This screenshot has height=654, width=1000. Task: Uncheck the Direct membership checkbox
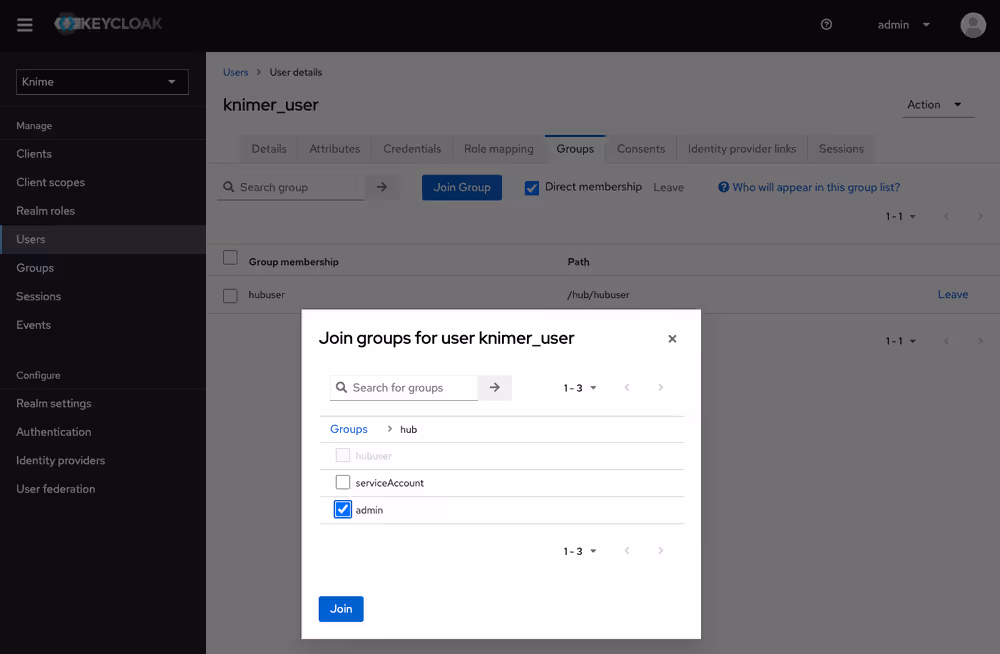pyautogui.click(x=531, y=187)
